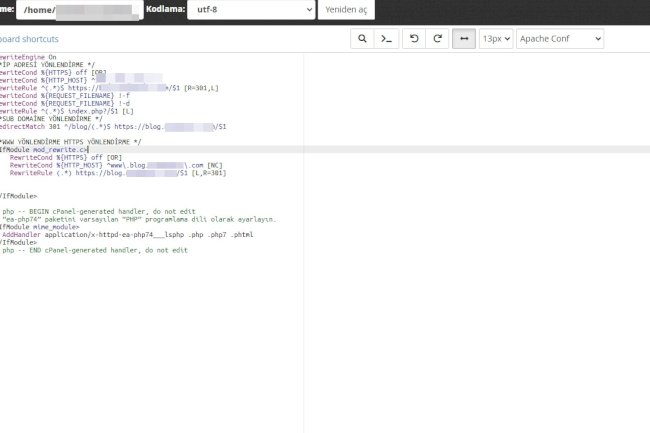Click the 'END cPanel-generated handler' comment line
The height and width of the screenshot is (433, 650).
tap(94, 250)
